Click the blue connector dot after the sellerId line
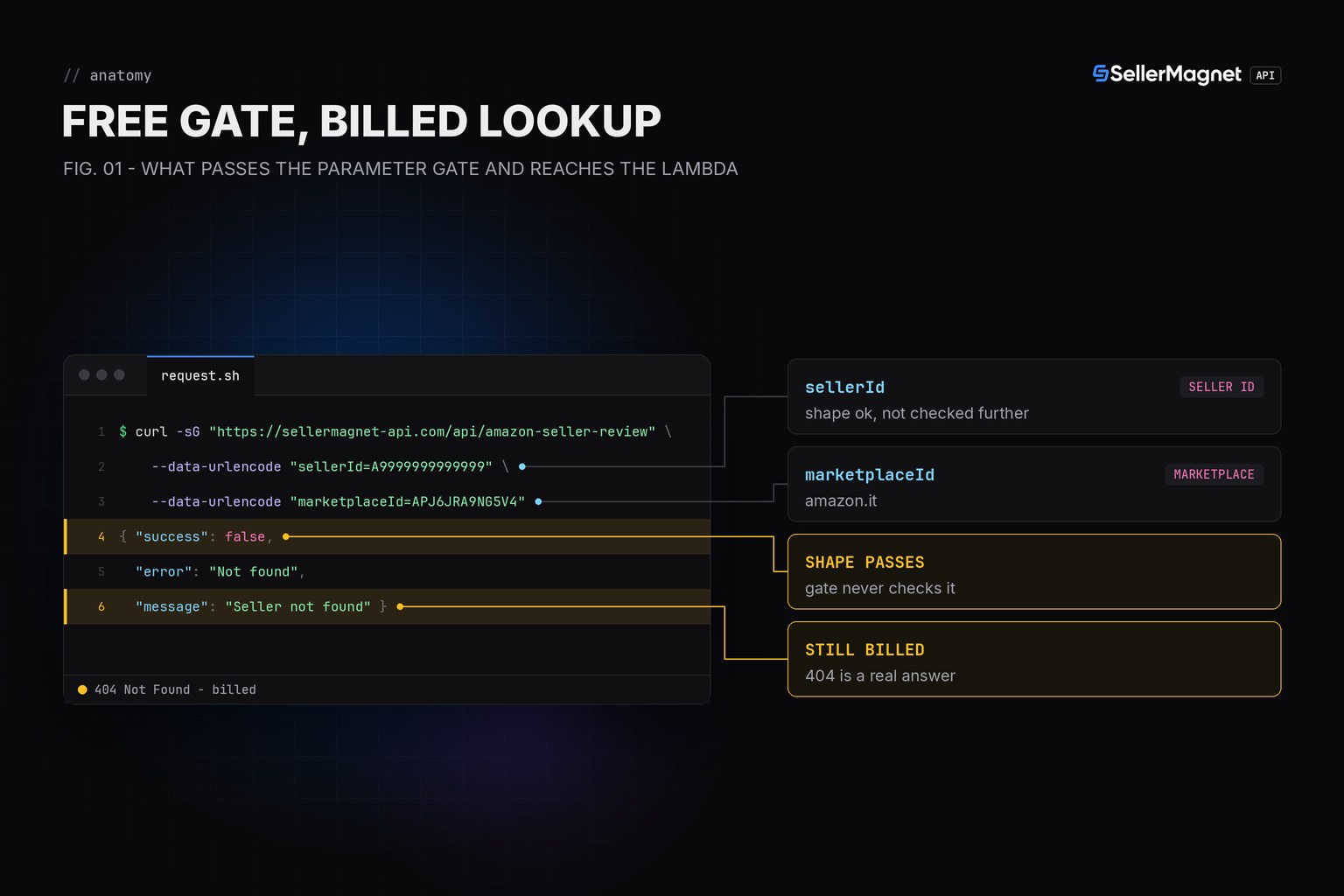 coord(522,466)
